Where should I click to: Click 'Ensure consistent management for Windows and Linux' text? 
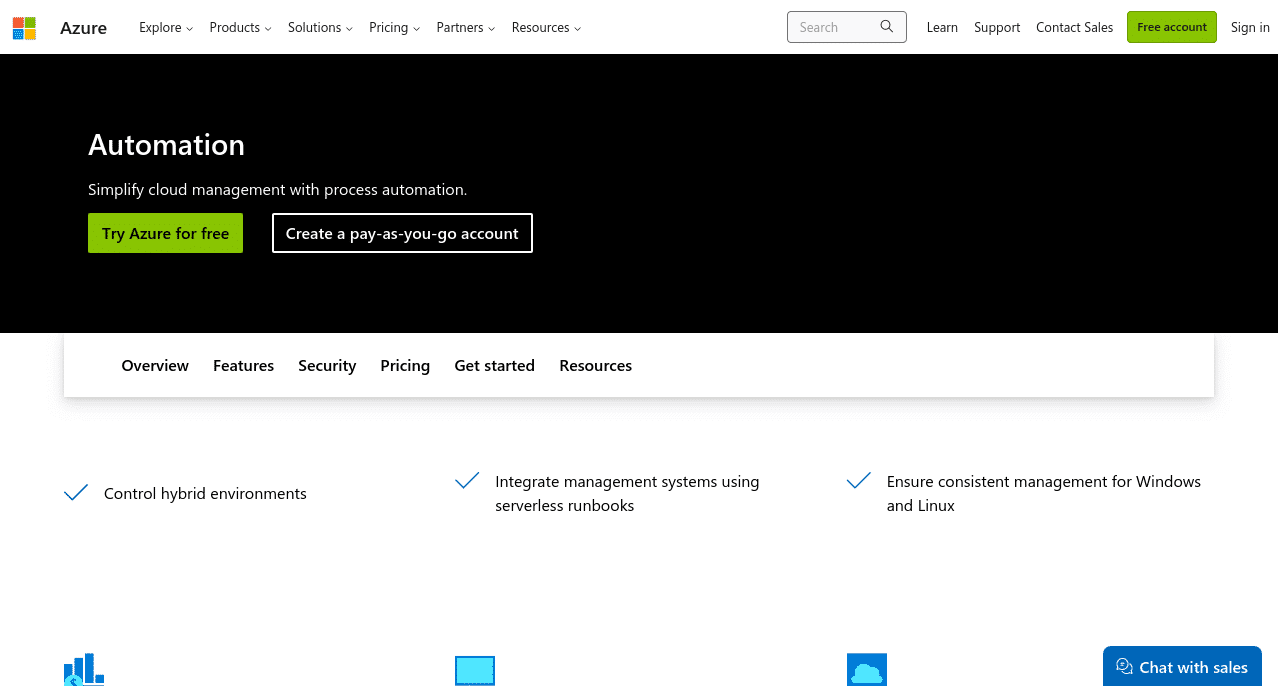[x=1044, y=494]
